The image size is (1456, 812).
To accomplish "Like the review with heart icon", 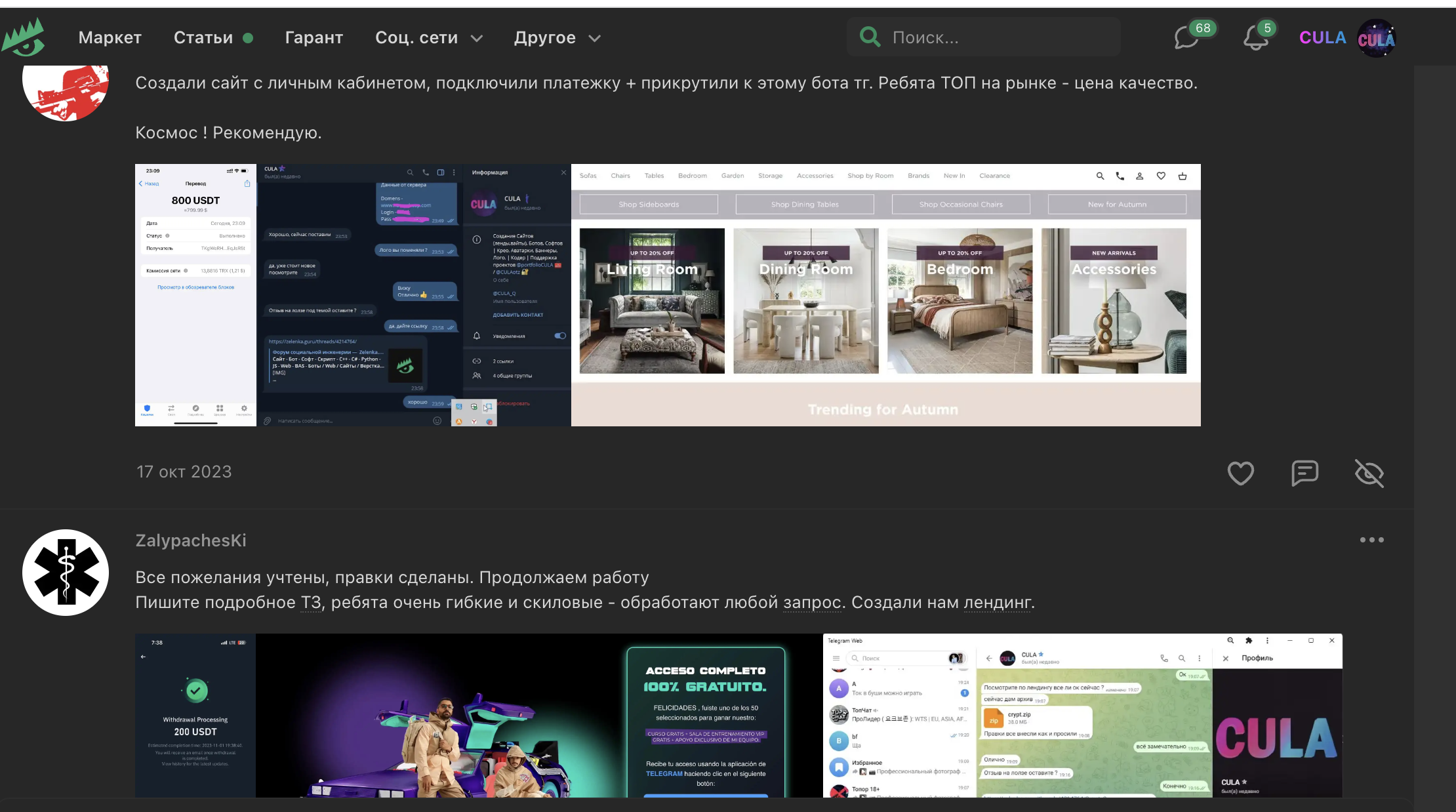I will point(1240,473).
